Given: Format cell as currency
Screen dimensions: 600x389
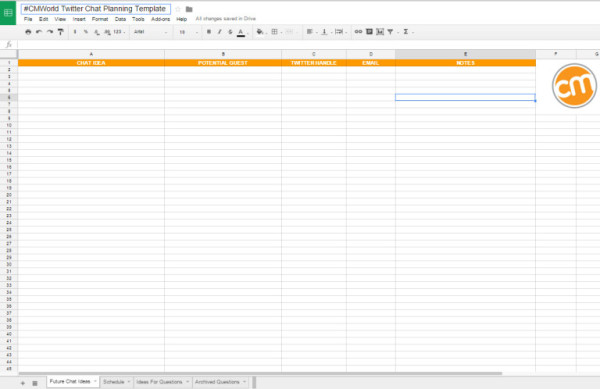Looking at the screenshot, I should click(x=75, y=32).
